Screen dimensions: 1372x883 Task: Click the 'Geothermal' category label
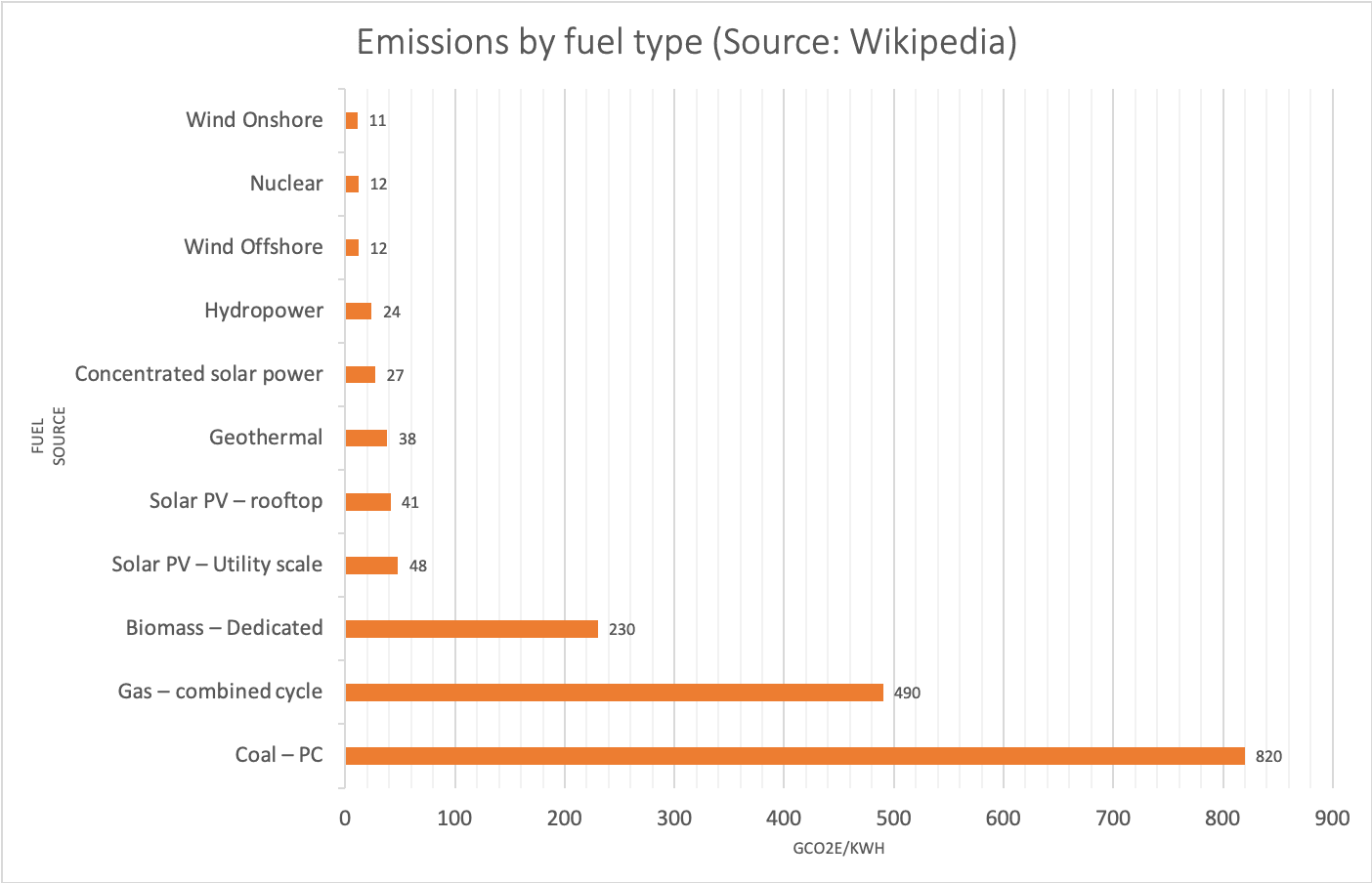click(266, 438)
